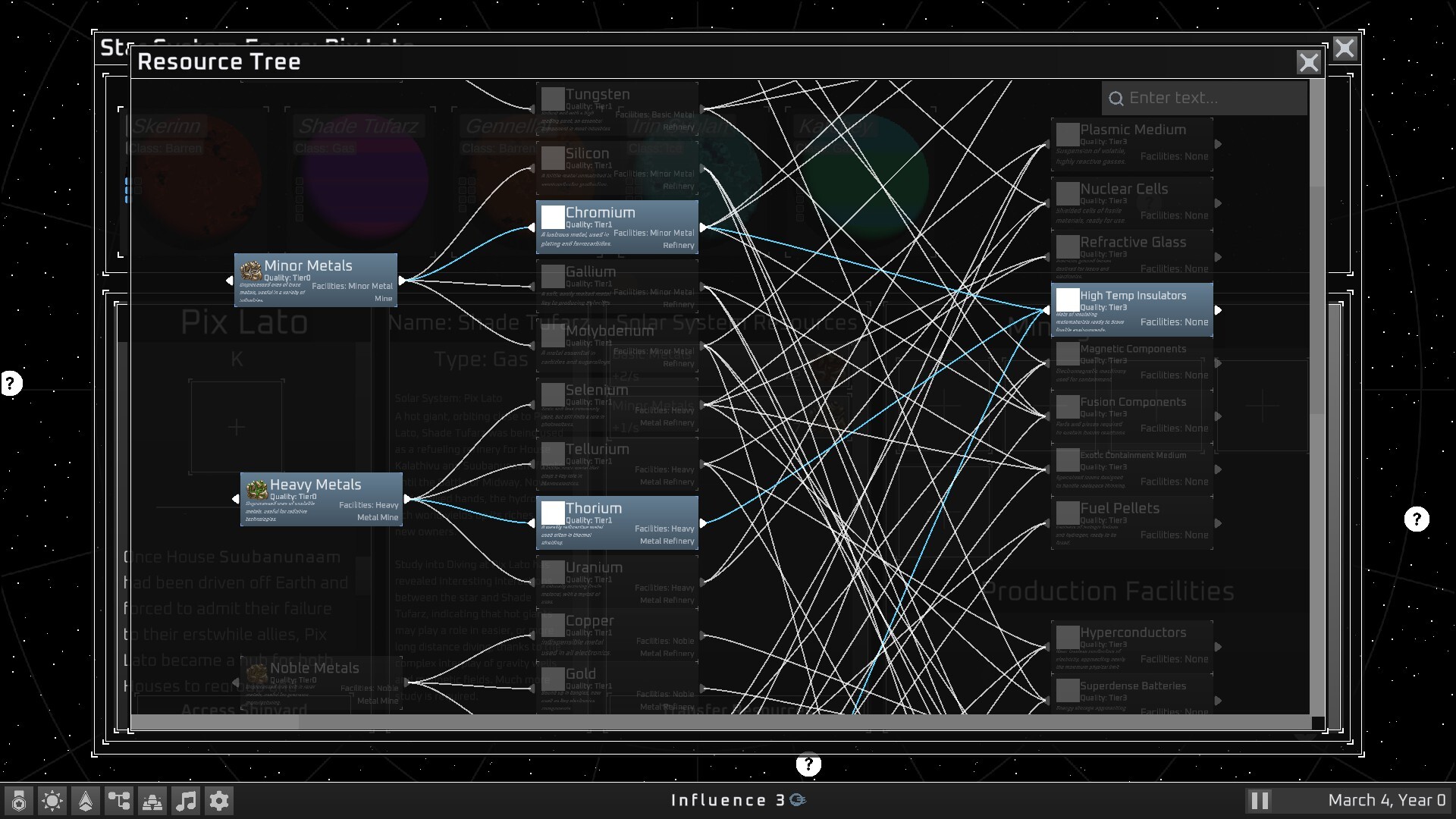Click the Heavy Metals resource thumbnail icon
This screenshot has height=819, width=1456.
pos(256,491)
